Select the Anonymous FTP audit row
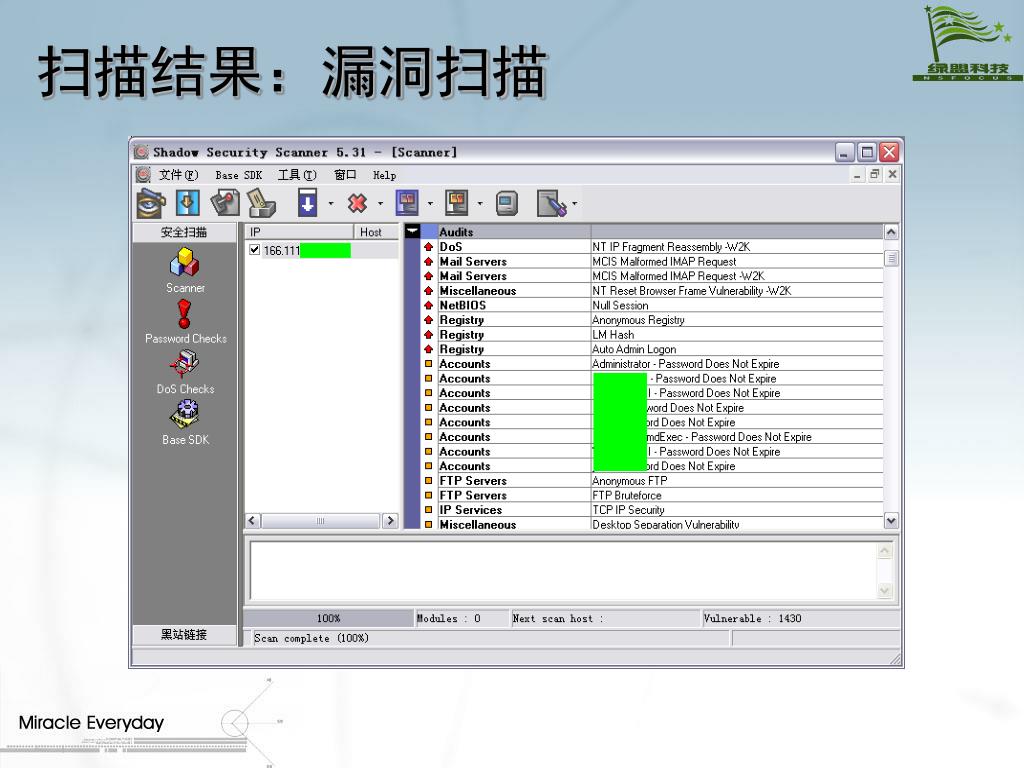1024x768 pixels. (x=654, y=481)
